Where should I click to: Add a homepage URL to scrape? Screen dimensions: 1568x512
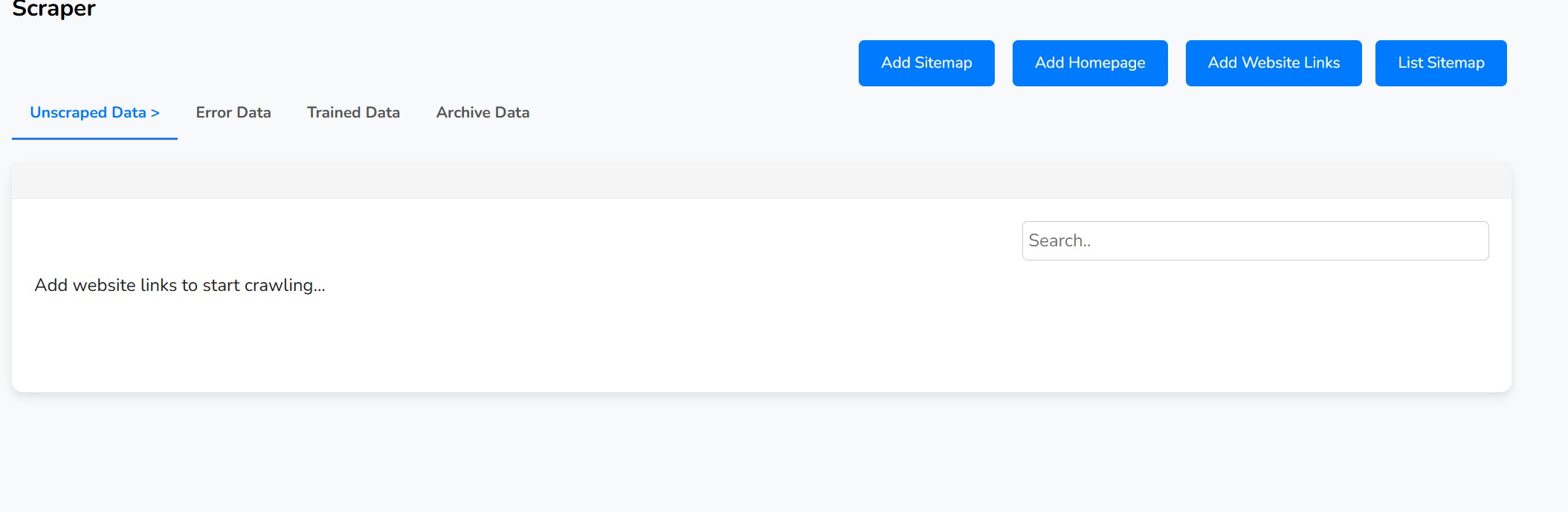click(1089, 63)
